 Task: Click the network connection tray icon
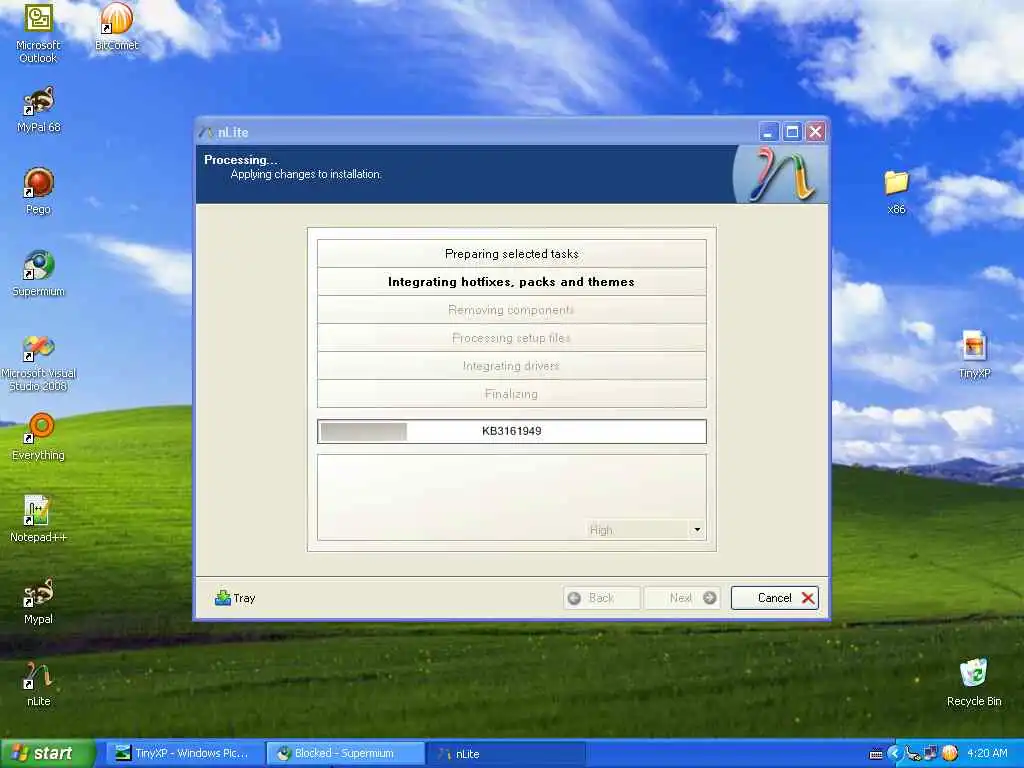[x=931, y=754]
